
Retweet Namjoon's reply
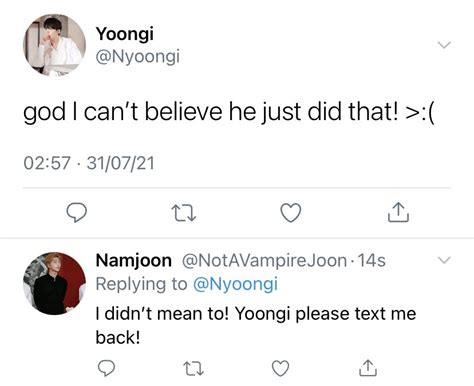pyautogui.click(x=194, y=369)
